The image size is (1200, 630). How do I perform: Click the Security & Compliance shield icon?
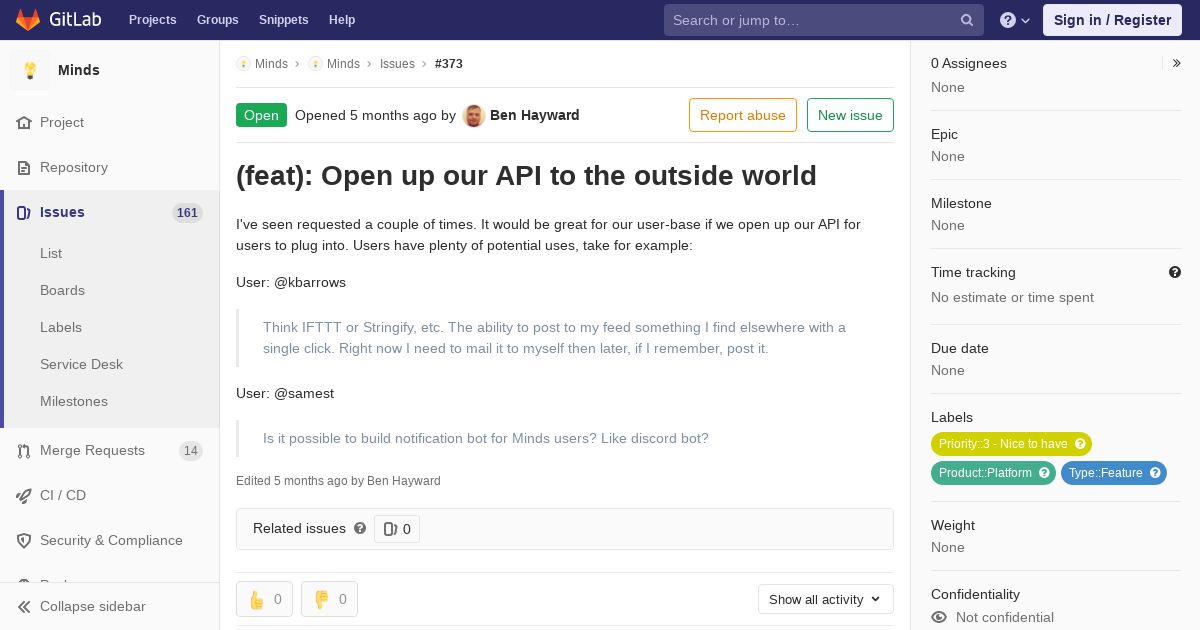pos(24,540)
